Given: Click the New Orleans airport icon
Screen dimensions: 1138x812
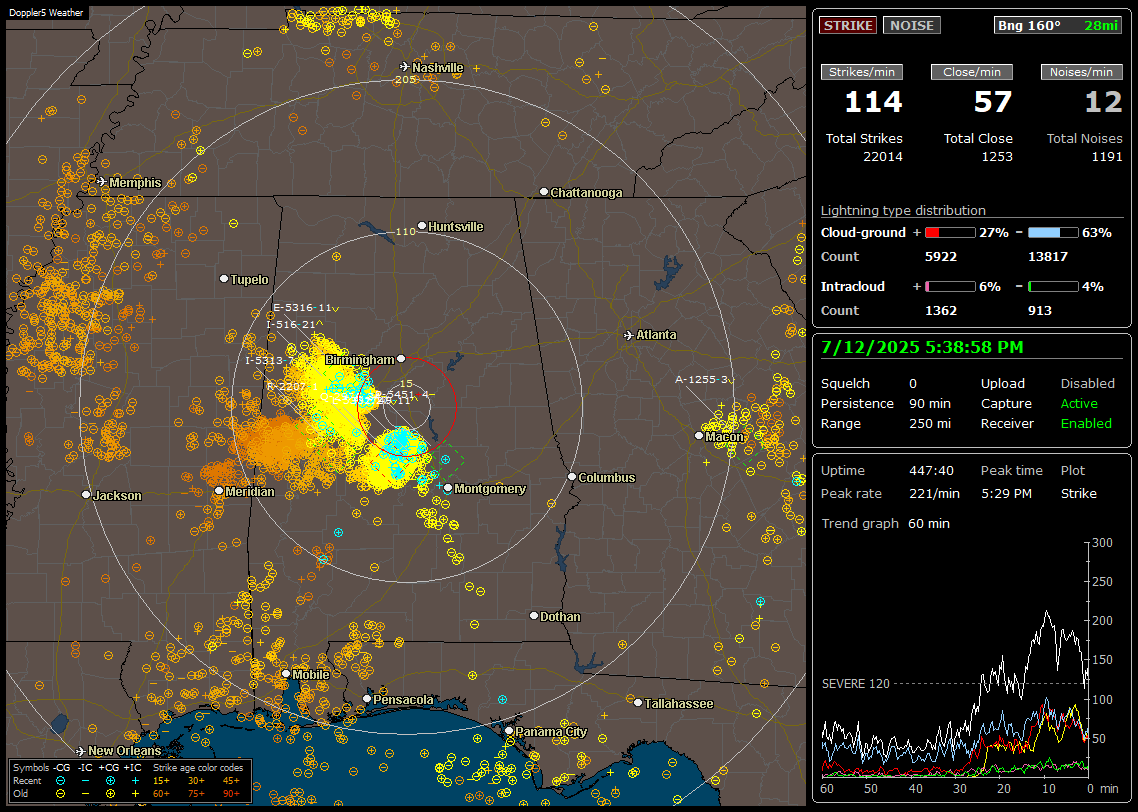Looking at the screenshot, I should [x=81, y=751].
